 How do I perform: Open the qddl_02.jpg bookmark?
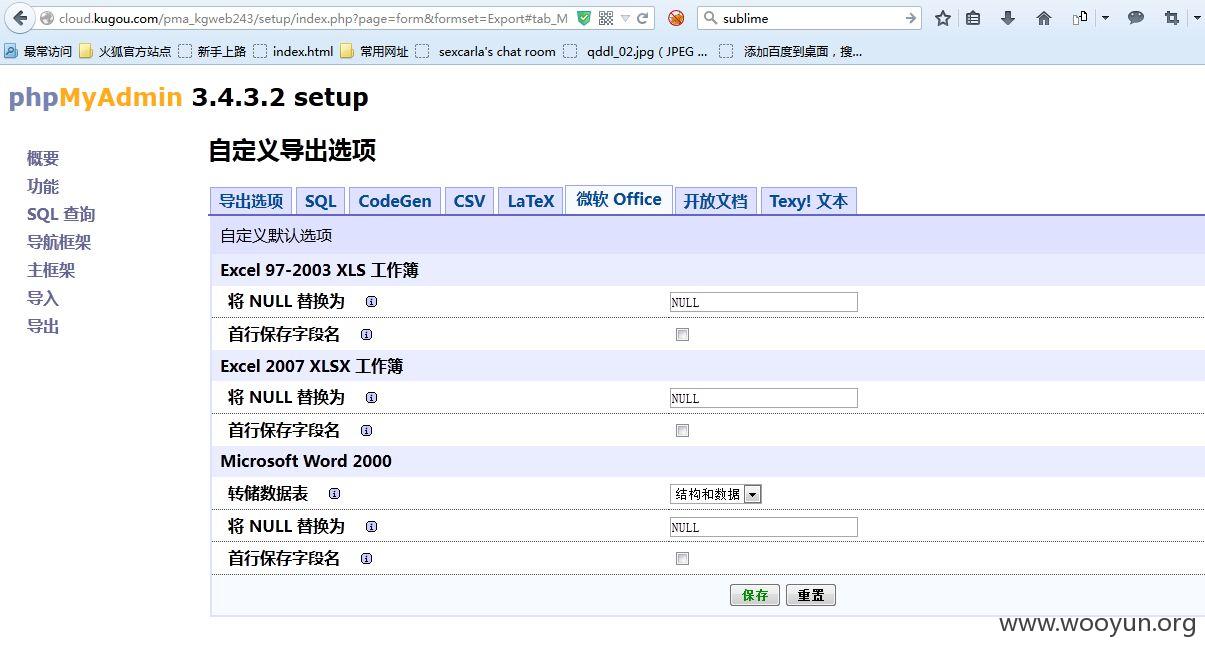coord(636,51)
